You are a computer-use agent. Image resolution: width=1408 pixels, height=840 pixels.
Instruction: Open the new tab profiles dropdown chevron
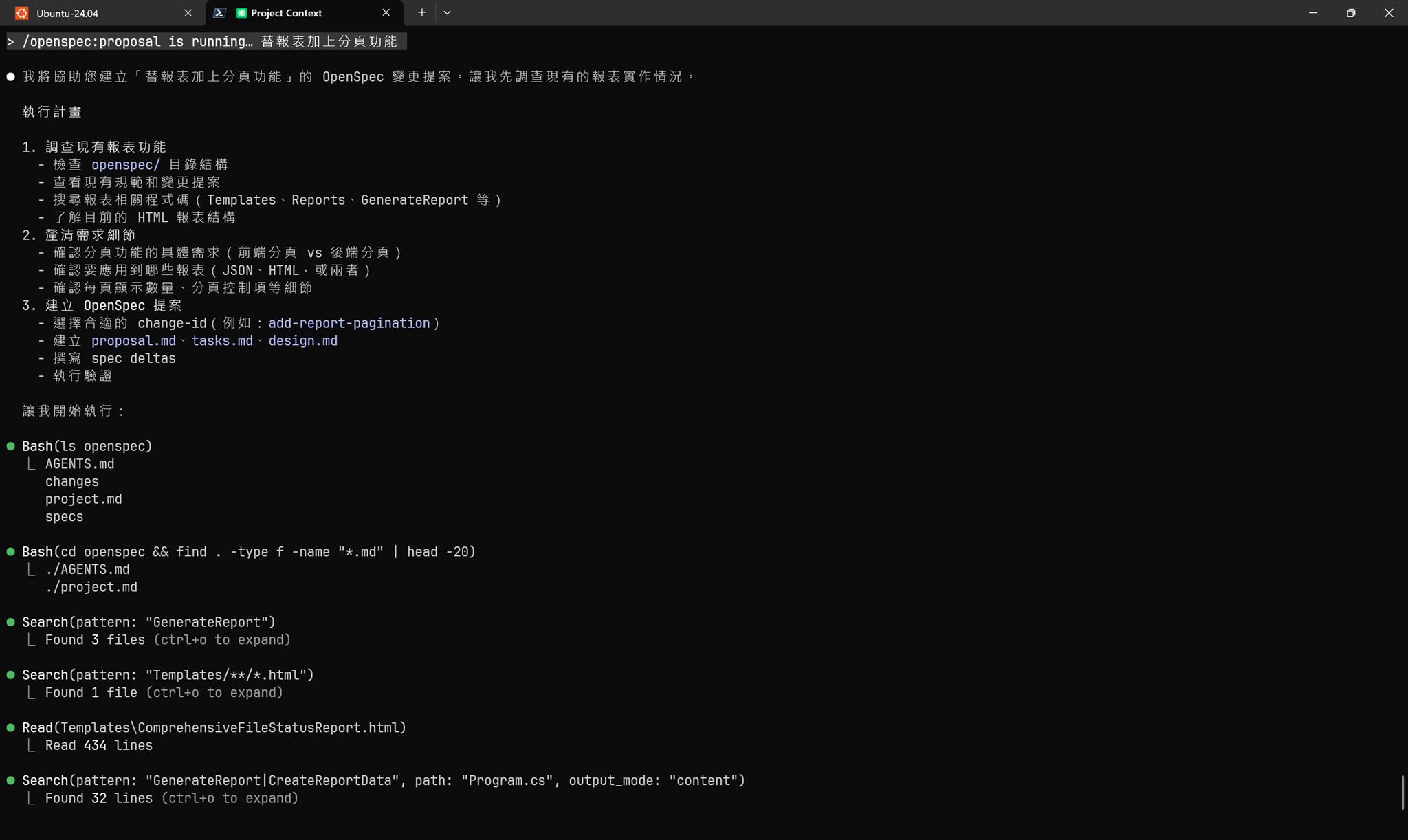point(447,13)
